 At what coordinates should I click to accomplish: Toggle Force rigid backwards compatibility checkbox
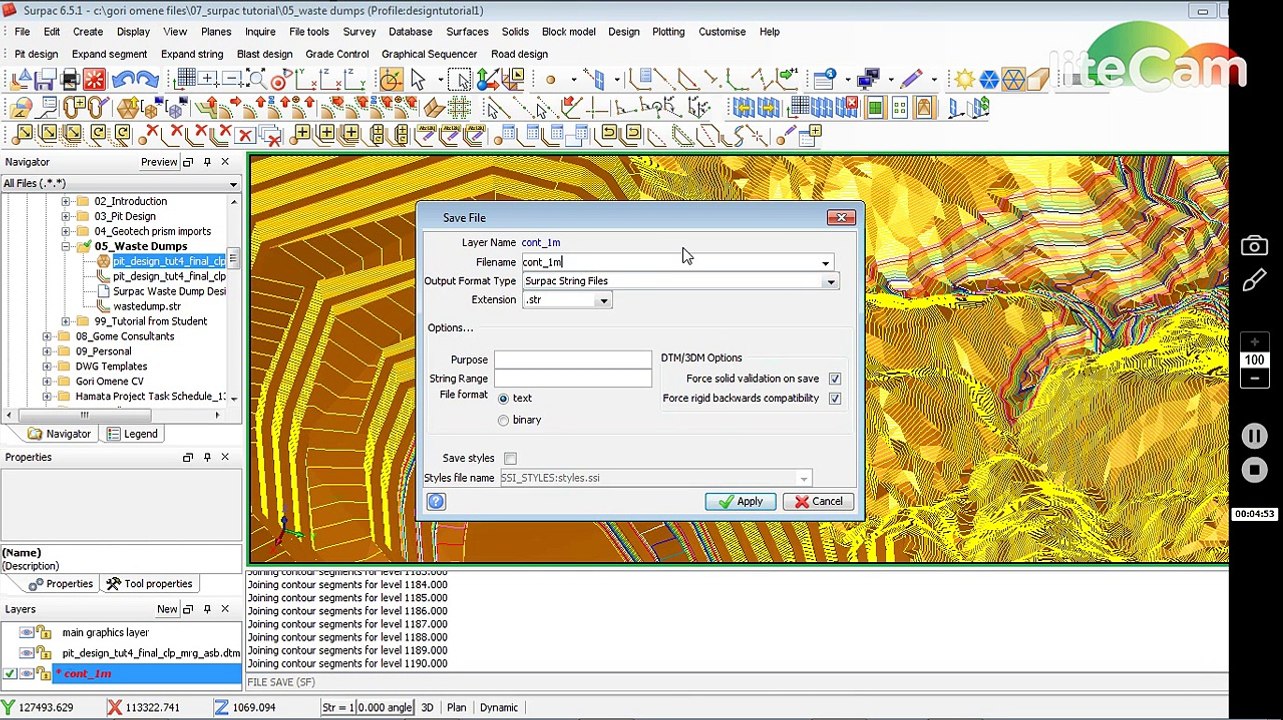tap(835, 398)
